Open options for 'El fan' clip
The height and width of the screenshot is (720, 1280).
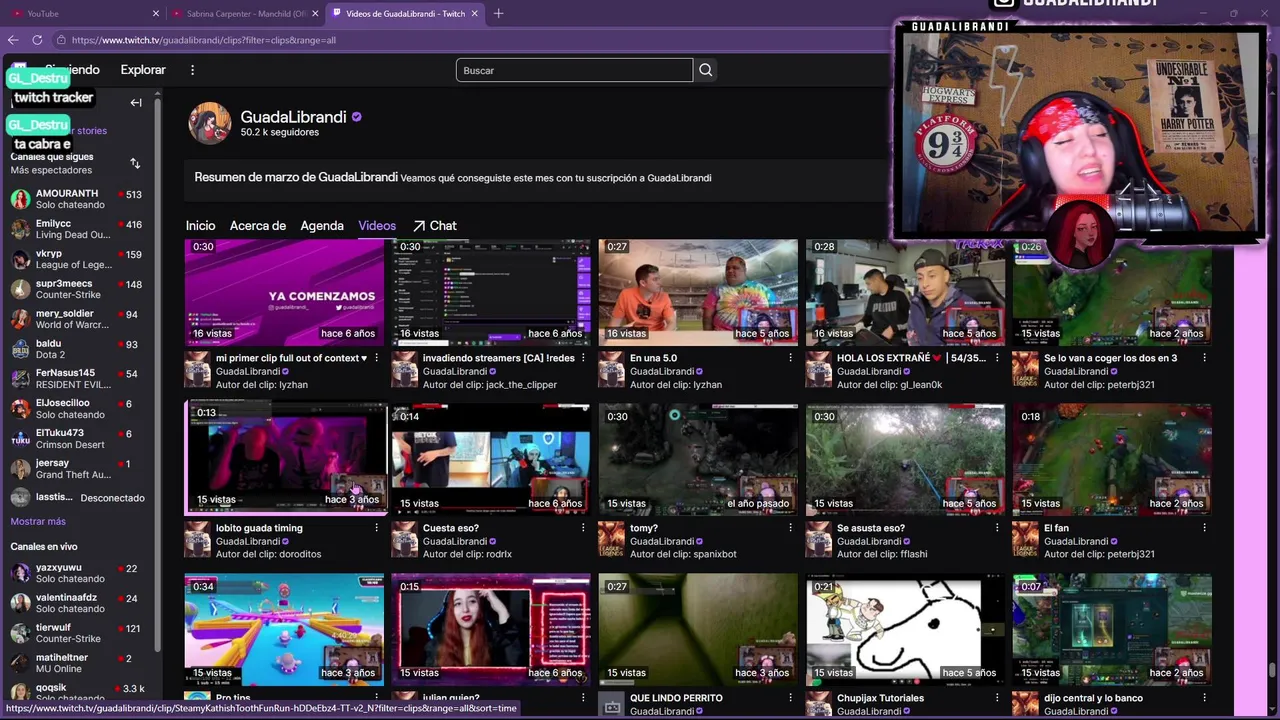1204,528
